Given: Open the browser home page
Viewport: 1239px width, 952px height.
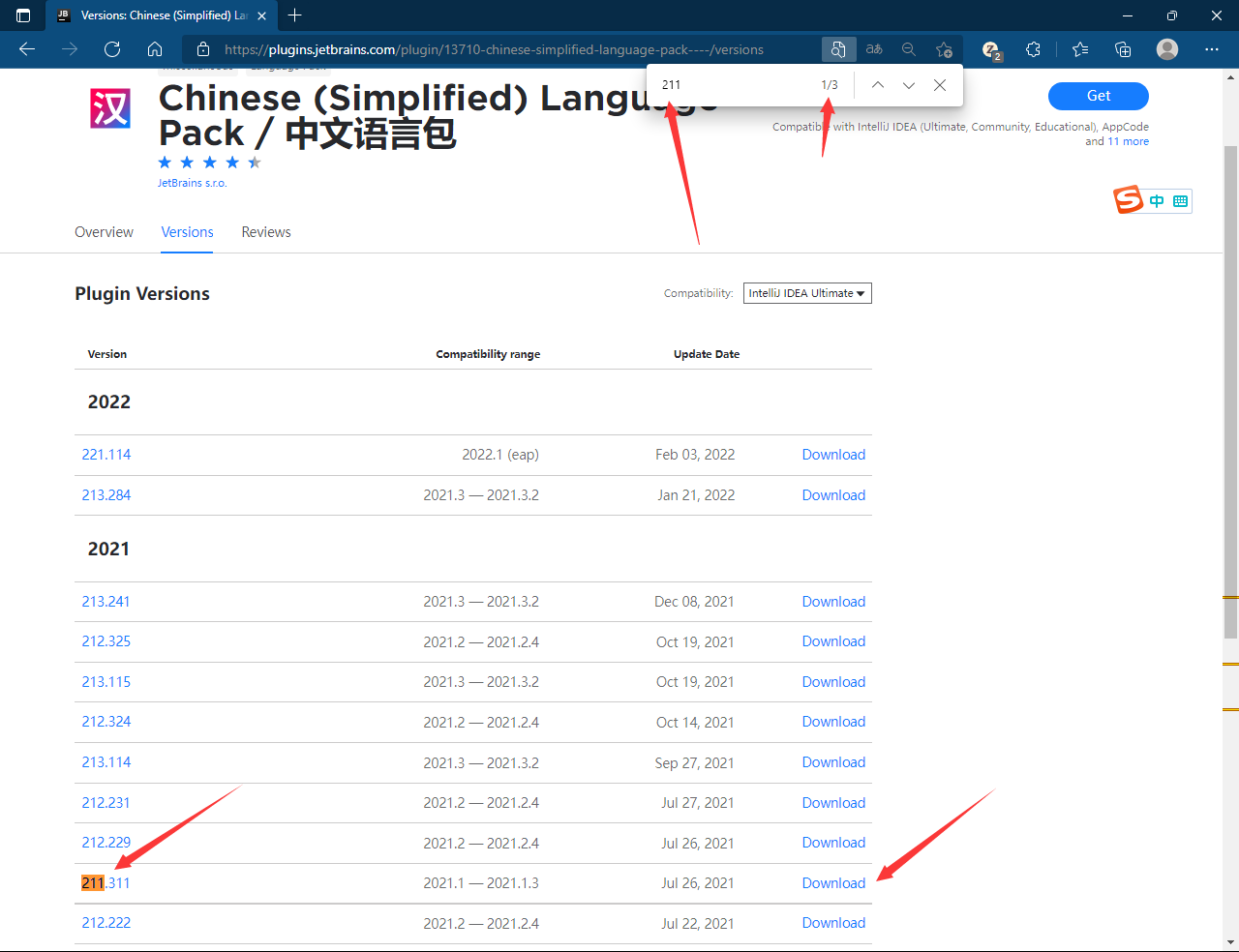Looking at the screenshot, I should tap(155, 49).
